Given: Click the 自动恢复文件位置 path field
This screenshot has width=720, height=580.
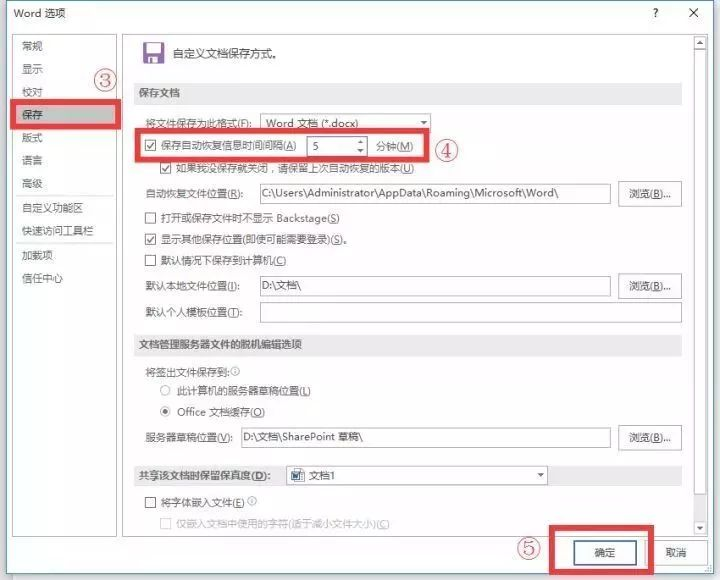Looking at the screenshot, I should tap(435, 193).
